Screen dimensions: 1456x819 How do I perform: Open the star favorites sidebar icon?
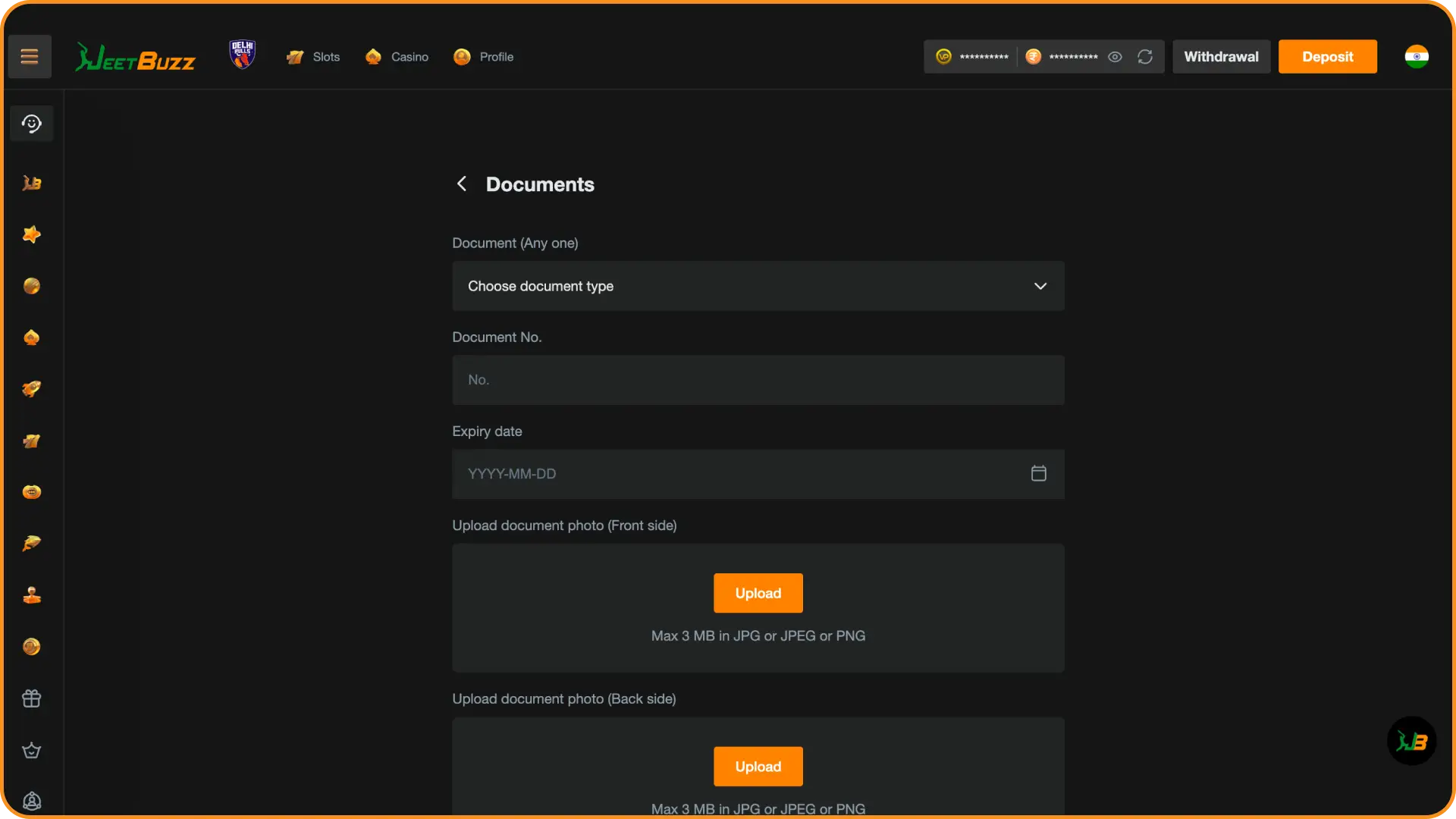32,234
